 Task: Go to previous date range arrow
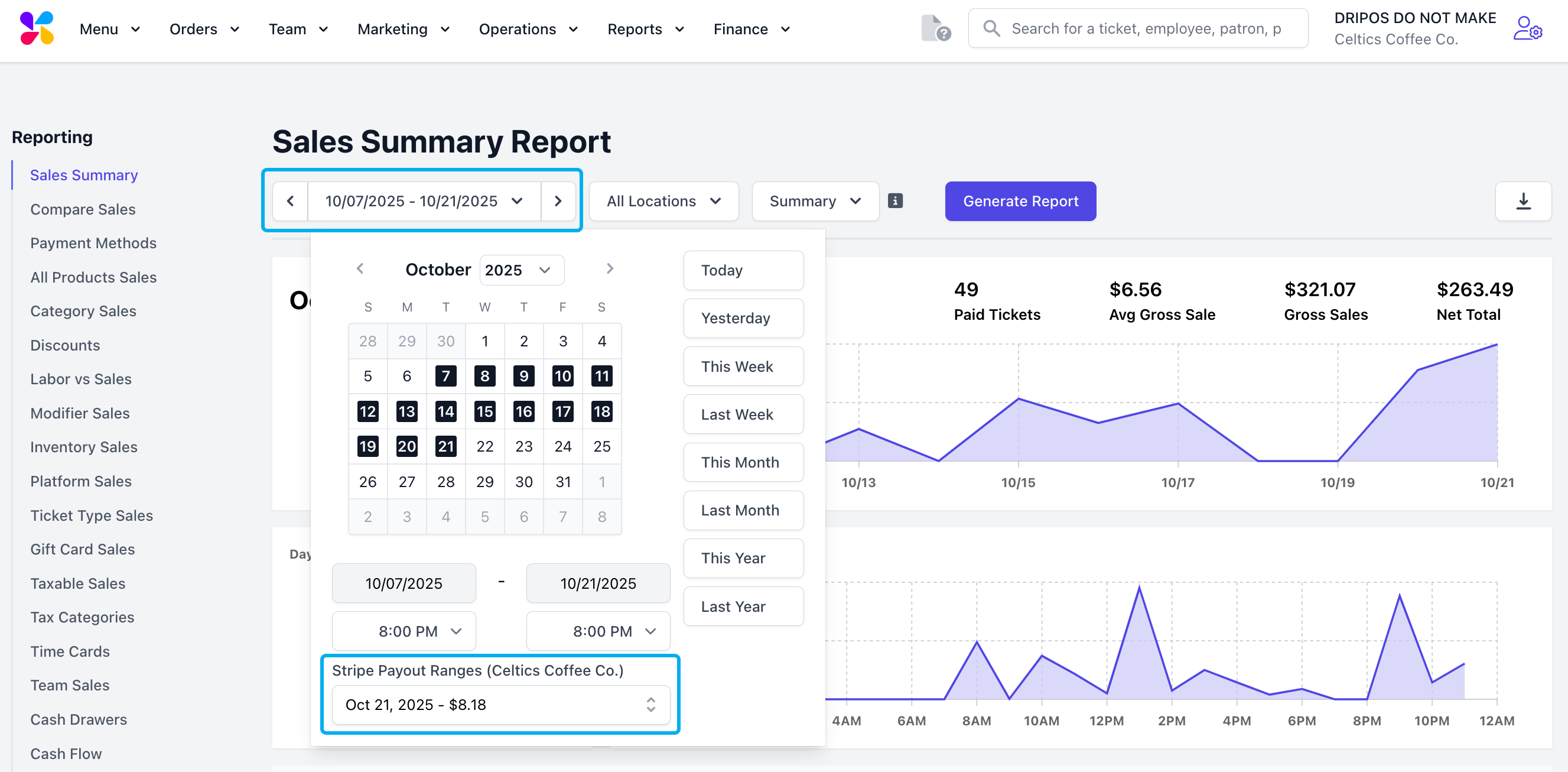(290, 201)
